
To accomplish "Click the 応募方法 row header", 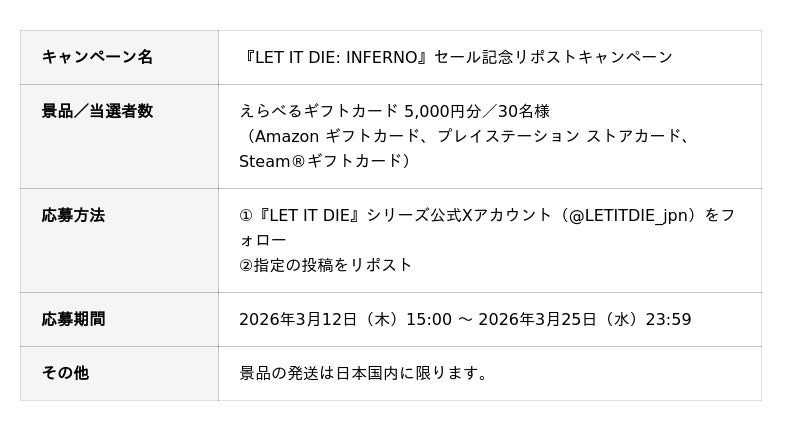I will [73, 215].
